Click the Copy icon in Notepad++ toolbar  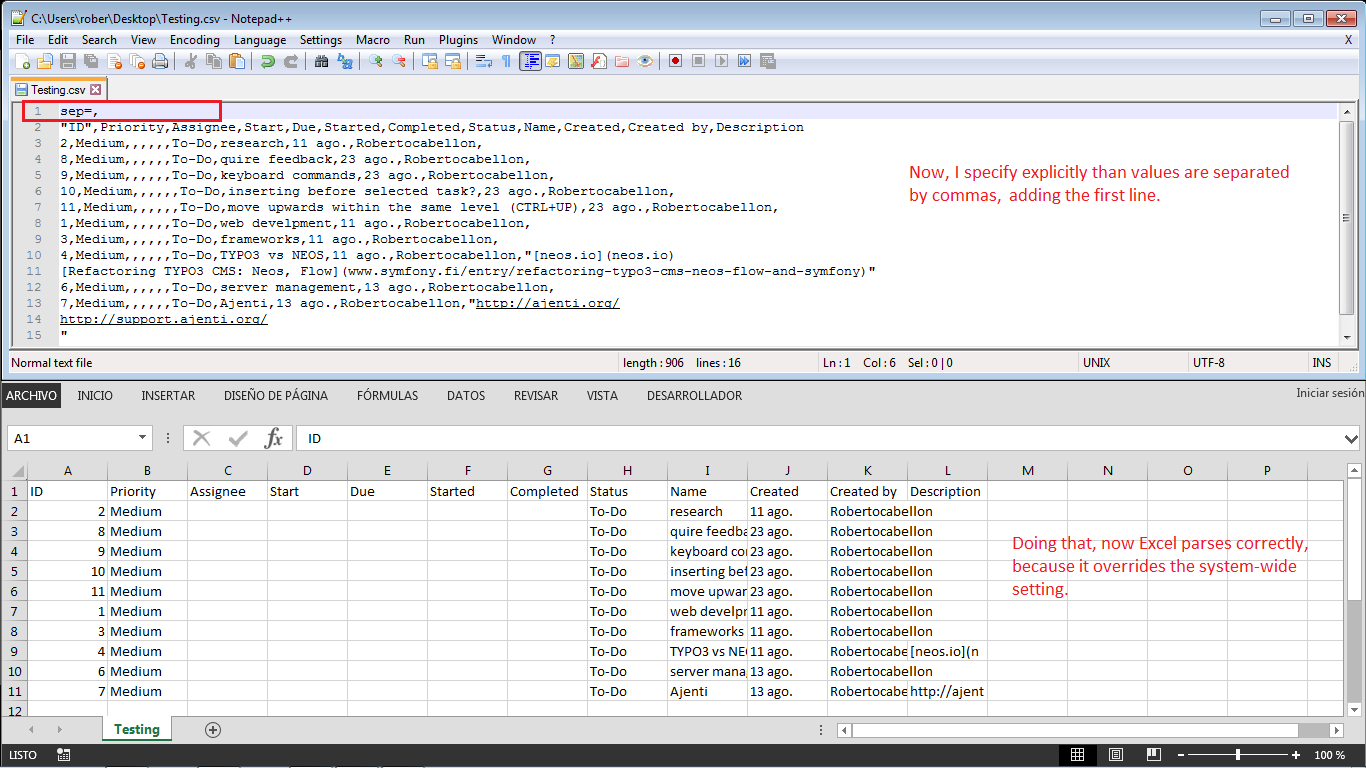pos(214,61)
